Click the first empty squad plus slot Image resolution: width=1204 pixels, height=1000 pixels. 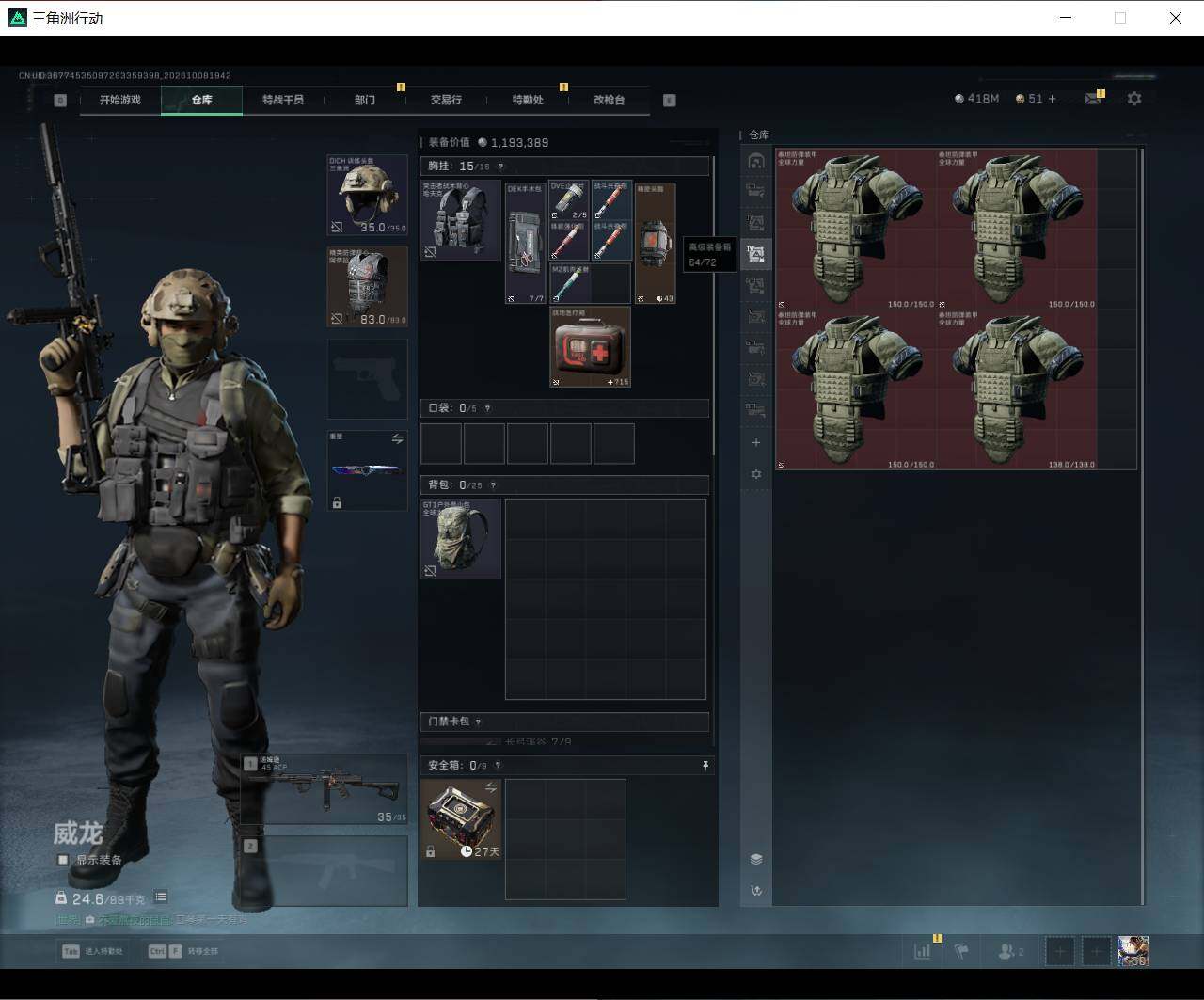click(x=1060, y=951)
